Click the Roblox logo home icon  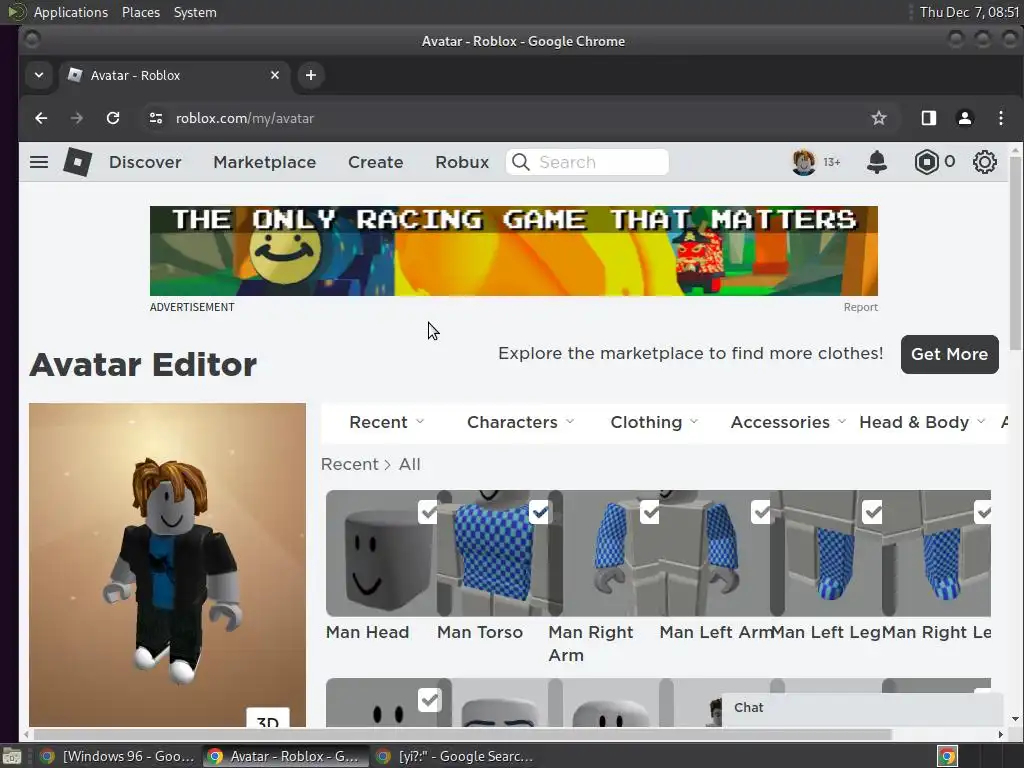tap(78, 162)
